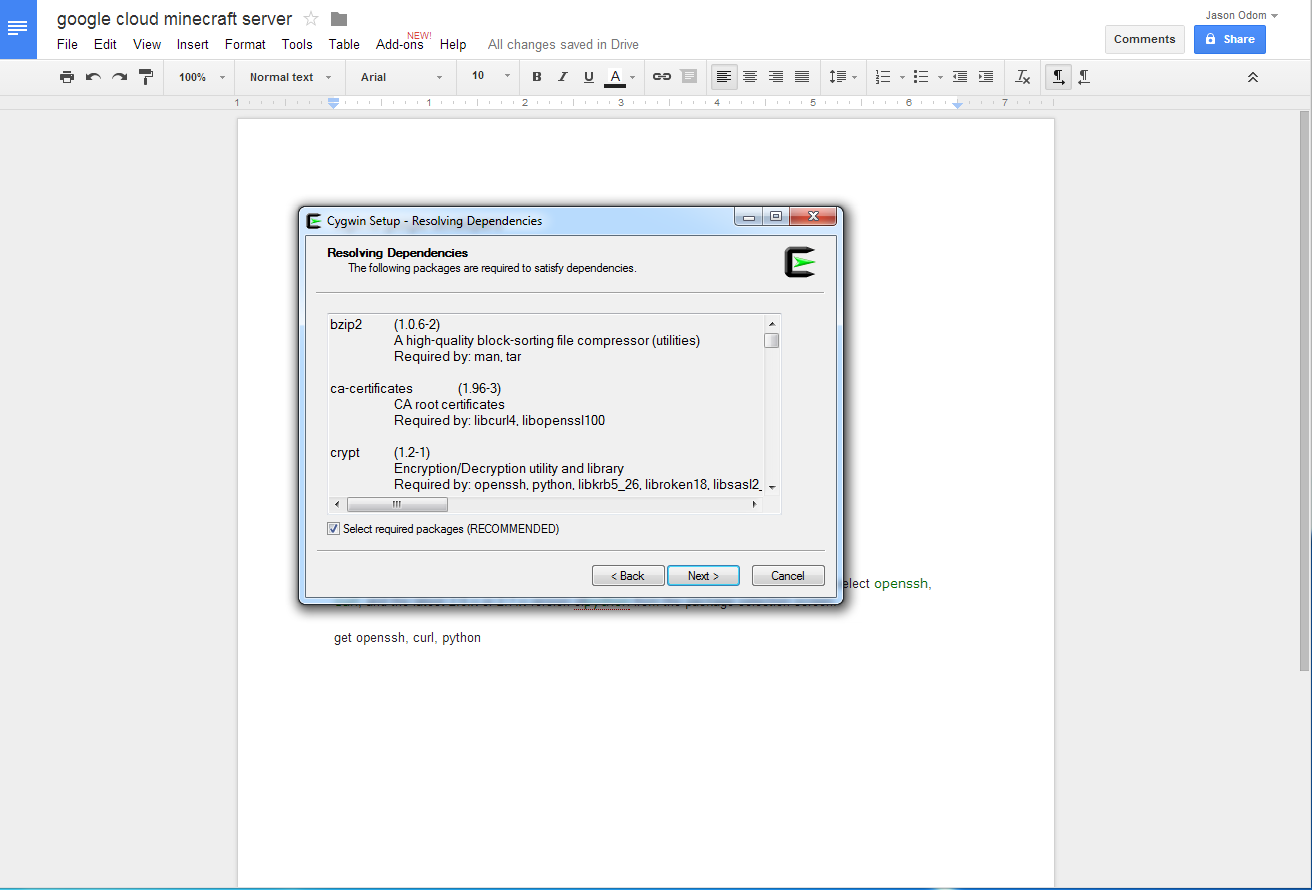Open the Insert menu

tap(193, 44)
